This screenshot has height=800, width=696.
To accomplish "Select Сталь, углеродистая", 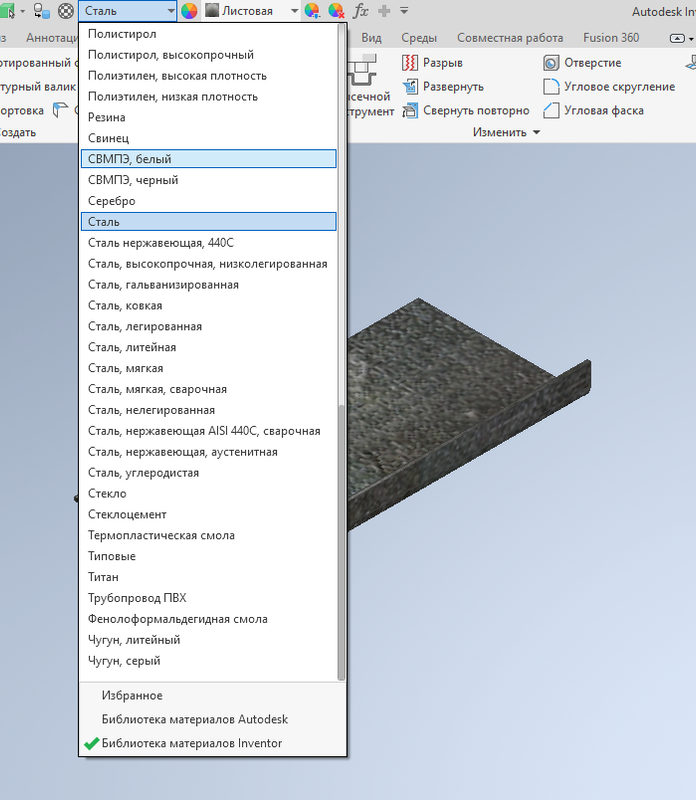I will tap(209, 473).
